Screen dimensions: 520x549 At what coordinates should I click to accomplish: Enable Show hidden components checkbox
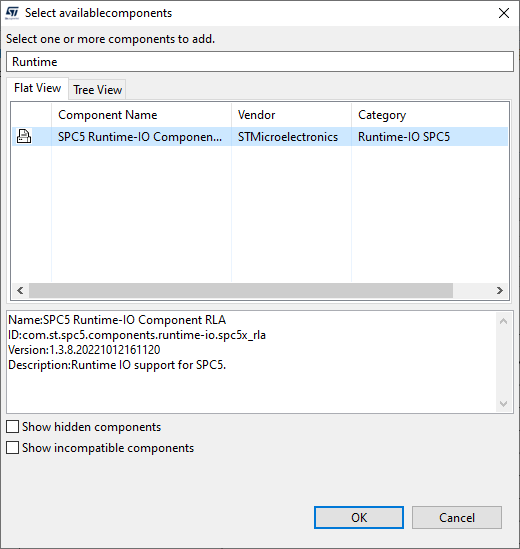coord(13,427)
